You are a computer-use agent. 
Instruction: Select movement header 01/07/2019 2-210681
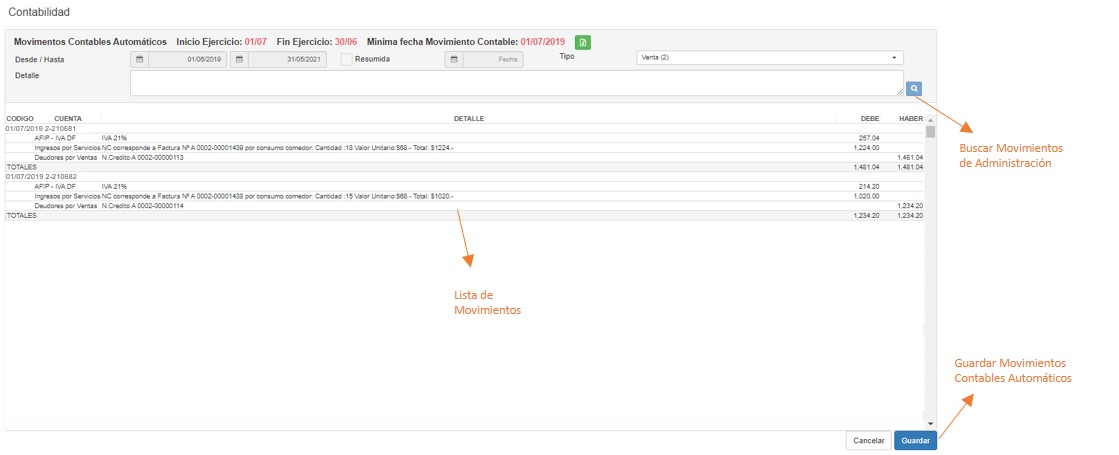[x=40, y=128]
